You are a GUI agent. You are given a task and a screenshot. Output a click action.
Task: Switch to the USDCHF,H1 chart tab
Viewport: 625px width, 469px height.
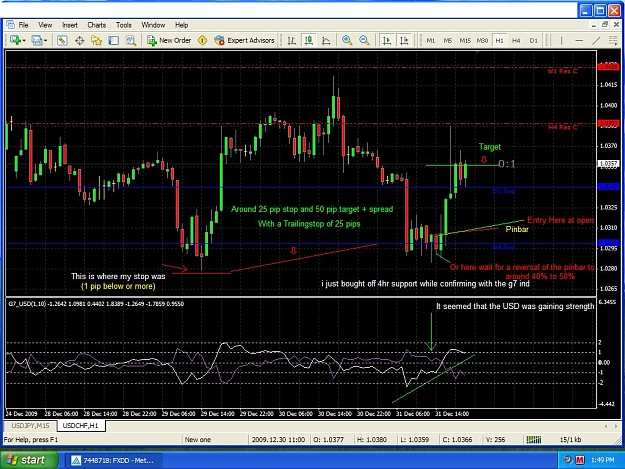(81, 426)
